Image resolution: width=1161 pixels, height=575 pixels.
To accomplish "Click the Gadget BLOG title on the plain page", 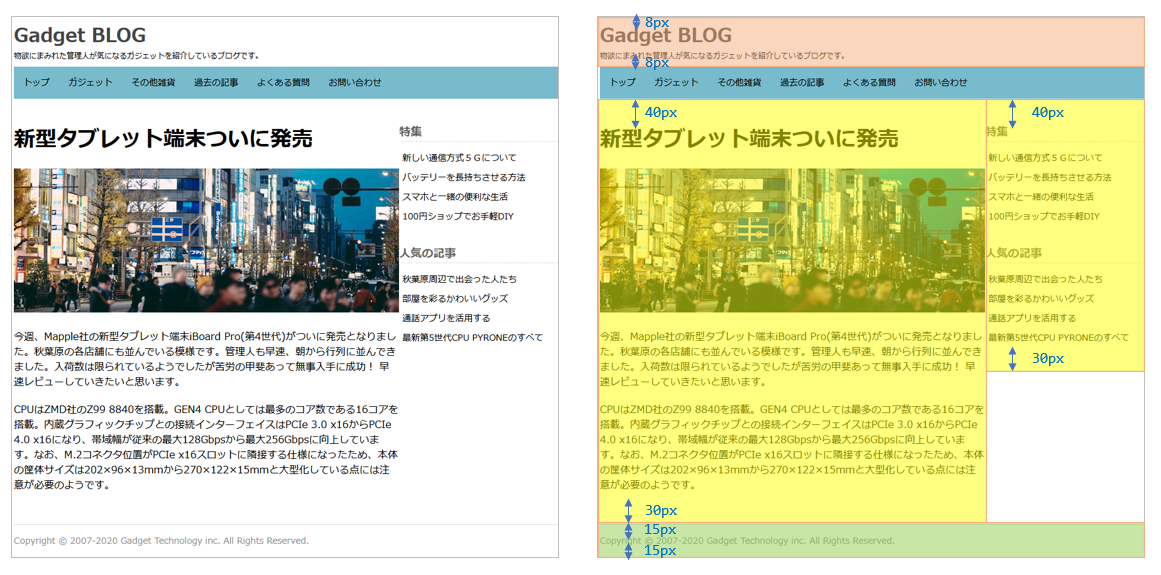I will [80, 35].
